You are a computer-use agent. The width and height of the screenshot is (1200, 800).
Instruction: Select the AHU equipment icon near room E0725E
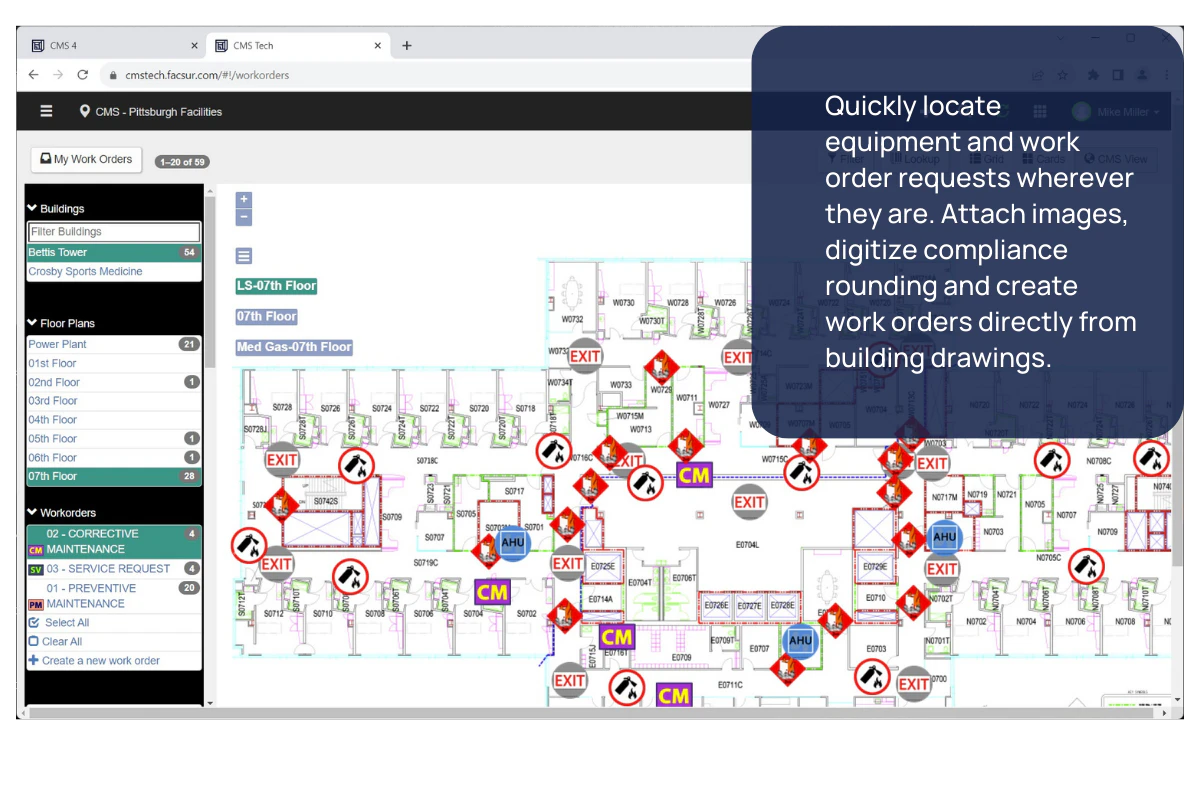[512, 542]
